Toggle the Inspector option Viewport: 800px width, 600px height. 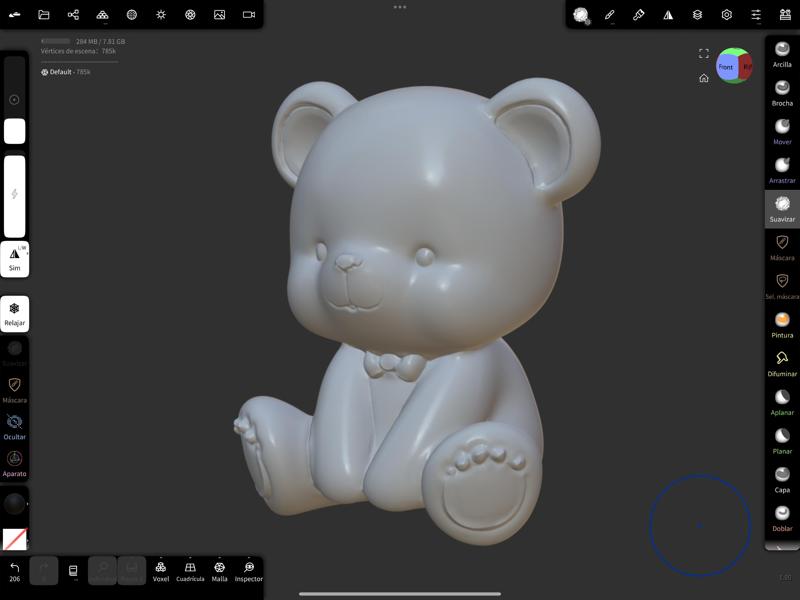point(248,571)
